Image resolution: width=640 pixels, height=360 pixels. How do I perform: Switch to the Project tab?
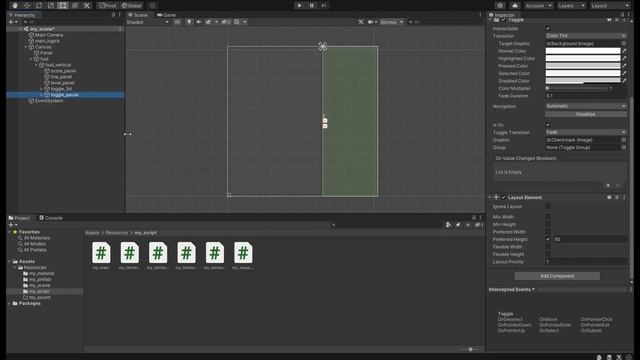(20, 218)
